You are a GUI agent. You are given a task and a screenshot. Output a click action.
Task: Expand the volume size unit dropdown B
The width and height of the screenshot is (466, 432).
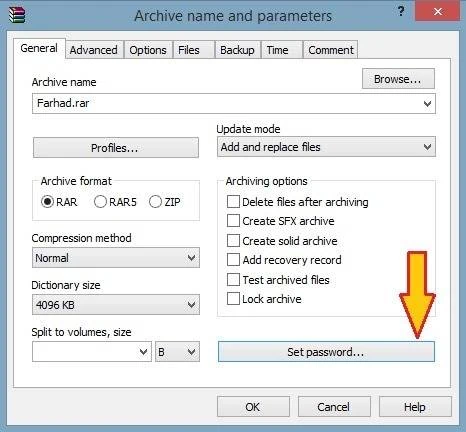(x=177, y=352)
